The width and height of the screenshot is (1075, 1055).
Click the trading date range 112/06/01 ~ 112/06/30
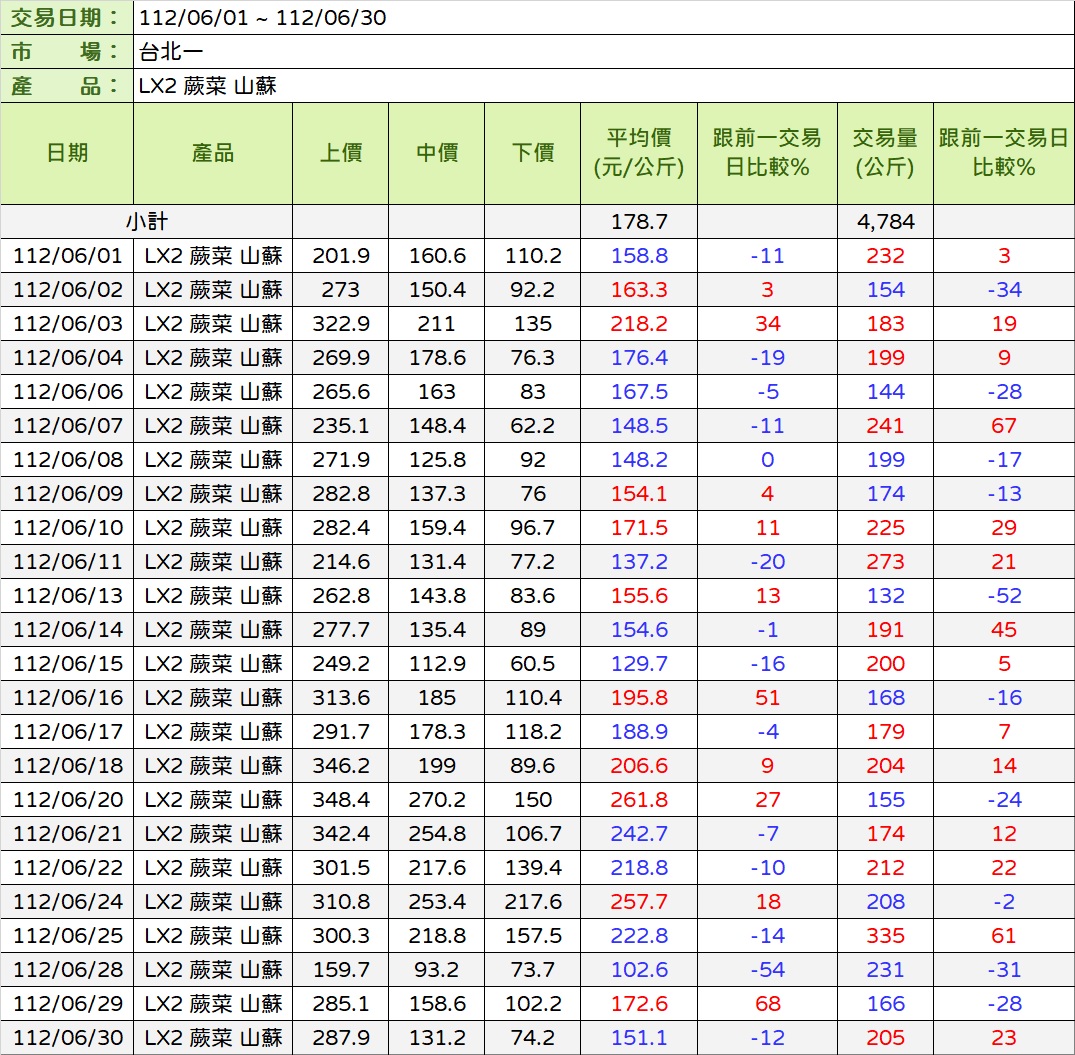point(263,18)
